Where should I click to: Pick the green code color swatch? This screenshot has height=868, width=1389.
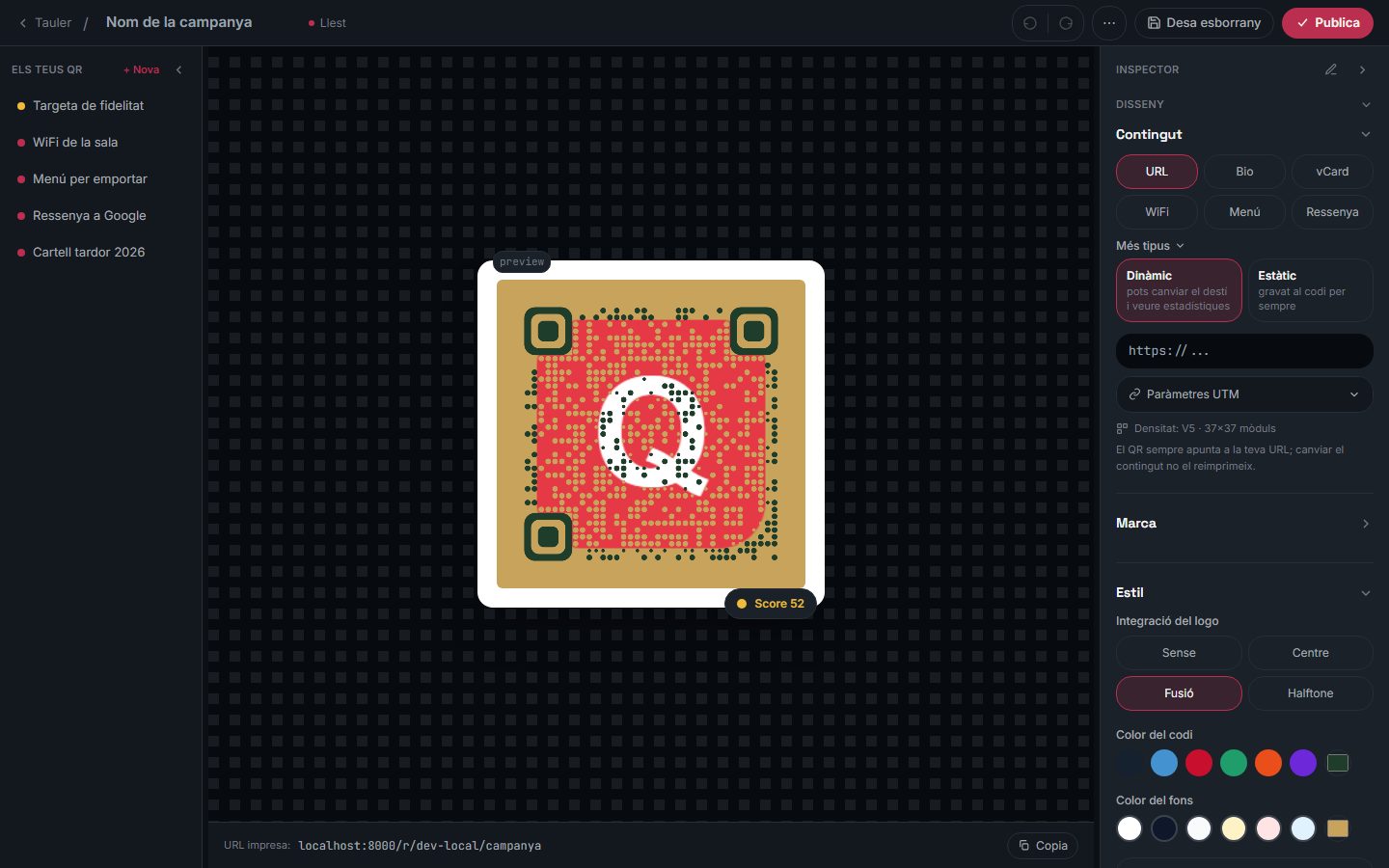pyautogui.click(x=1234, y=763)
